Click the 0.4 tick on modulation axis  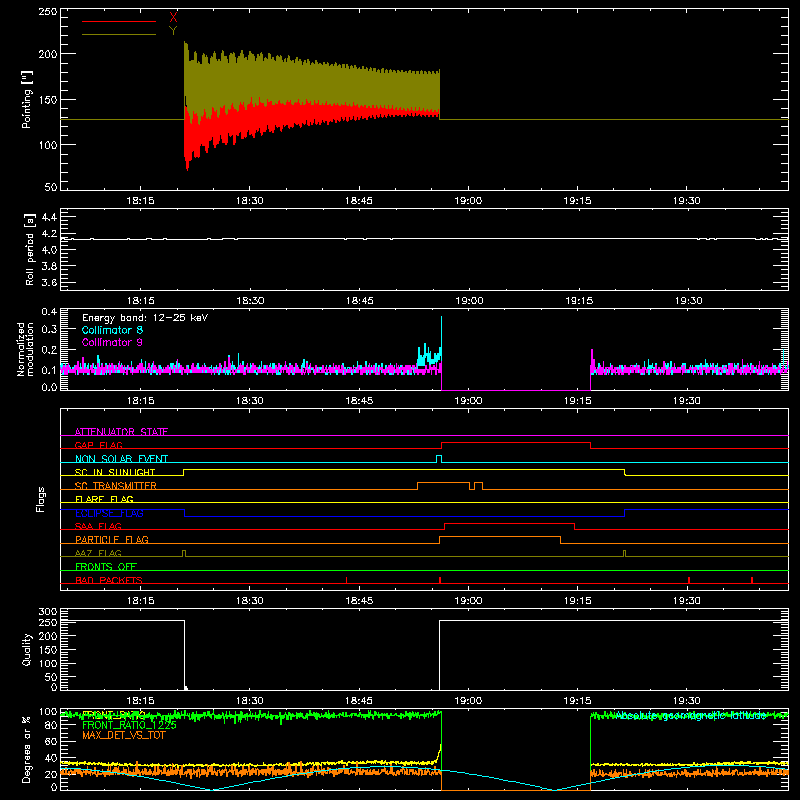click(x=49, y=312)
